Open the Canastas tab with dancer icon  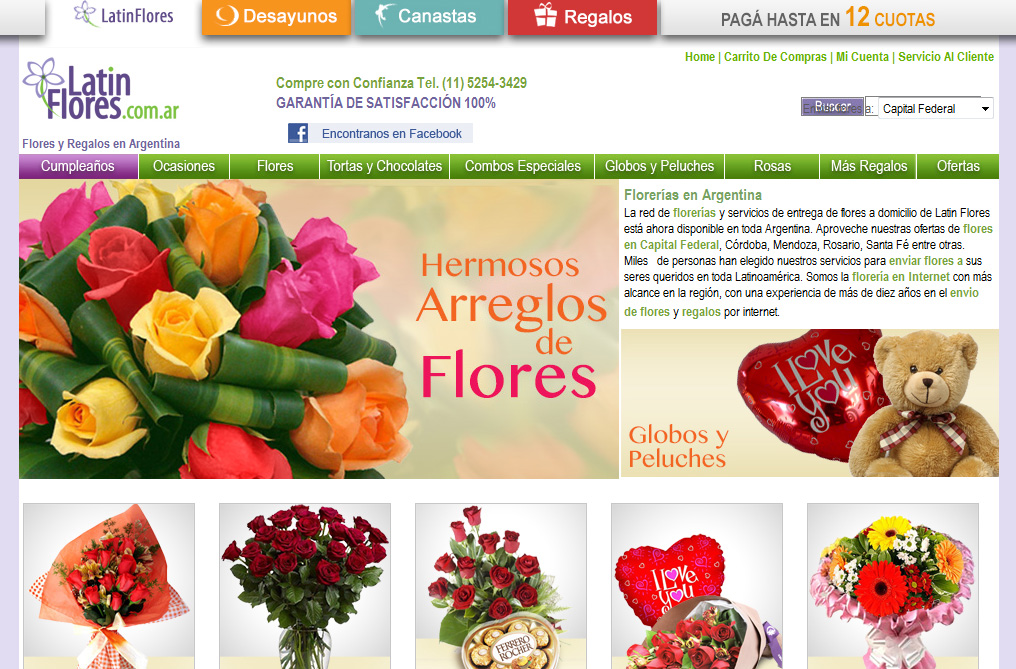[428, 17]
